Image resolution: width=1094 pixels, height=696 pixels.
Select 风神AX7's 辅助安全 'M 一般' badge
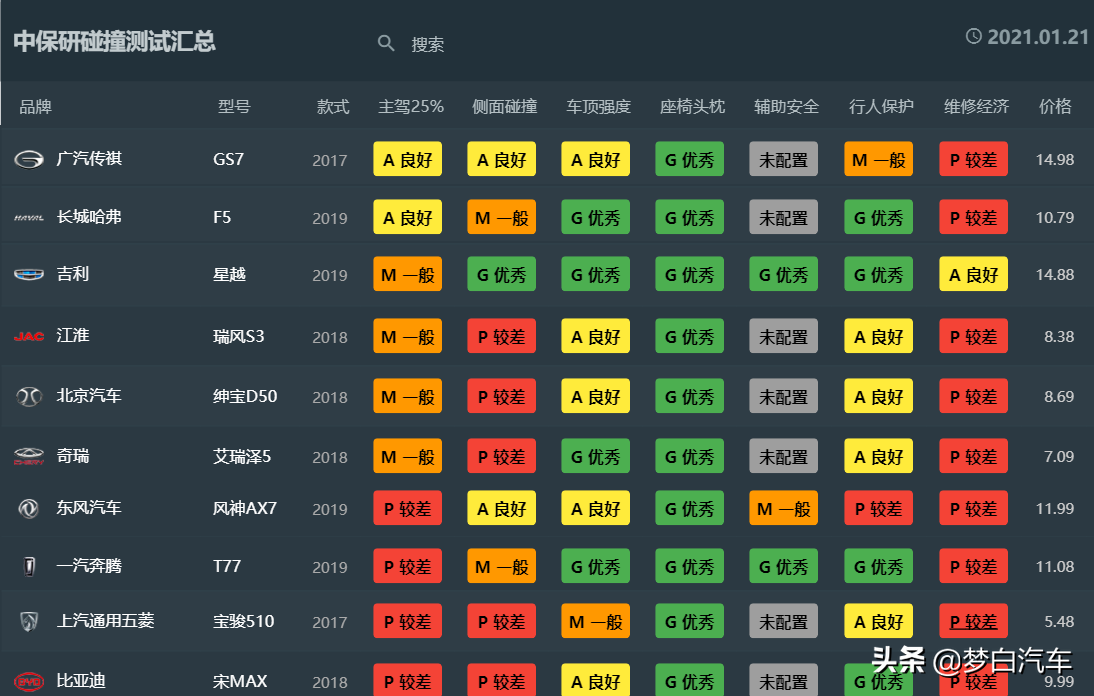[784, 509]
